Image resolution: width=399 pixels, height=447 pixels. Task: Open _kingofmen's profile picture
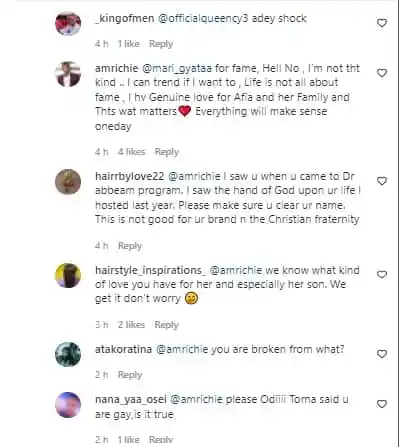pos(68,23)
